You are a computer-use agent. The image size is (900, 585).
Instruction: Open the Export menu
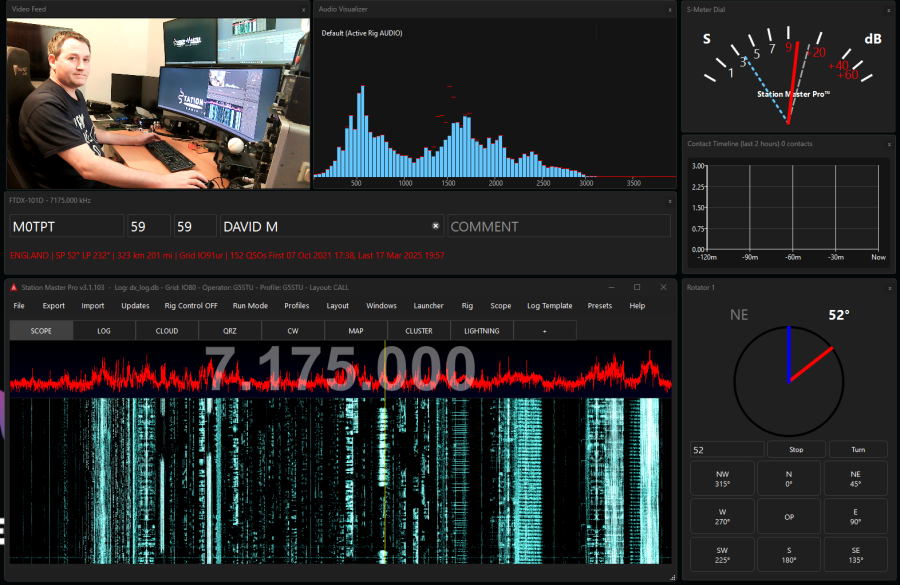click(53, 305)
